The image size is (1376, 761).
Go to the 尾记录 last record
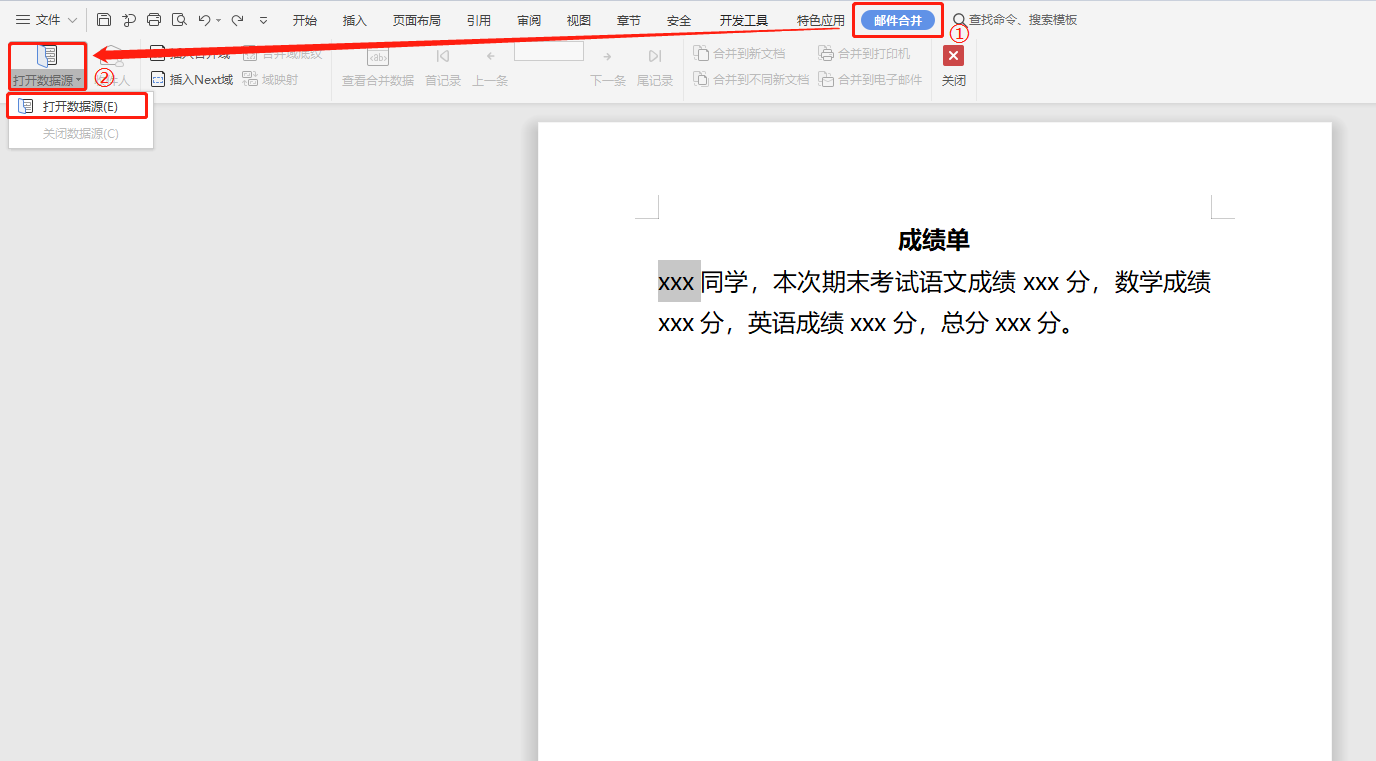655,57
